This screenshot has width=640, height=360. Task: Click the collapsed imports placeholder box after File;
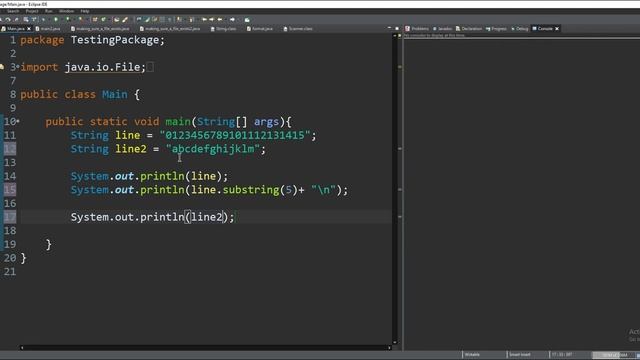click(150, 67)
